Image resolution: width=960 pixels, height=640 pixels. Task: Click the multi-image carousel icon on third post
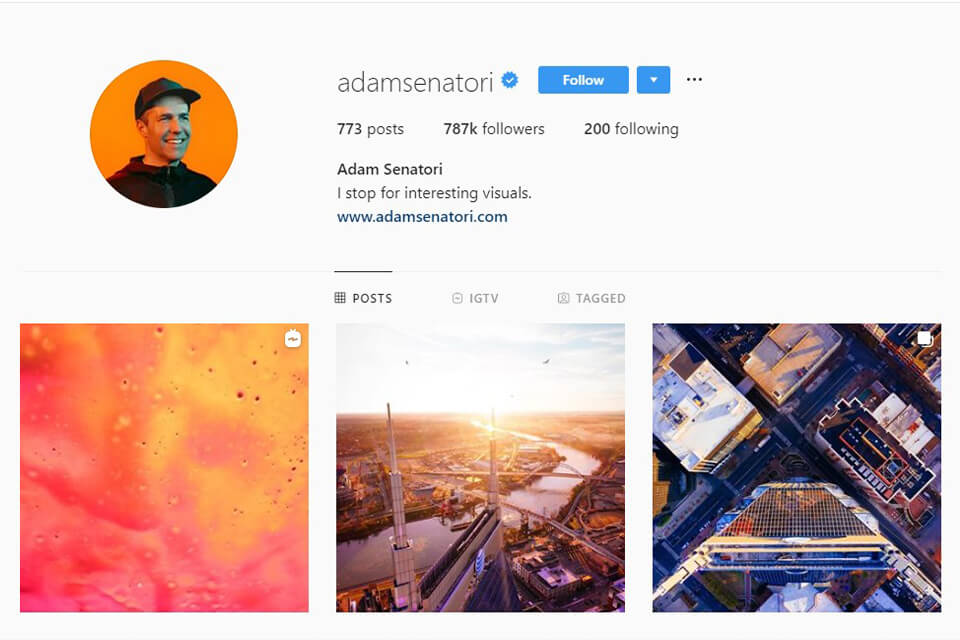924,339
